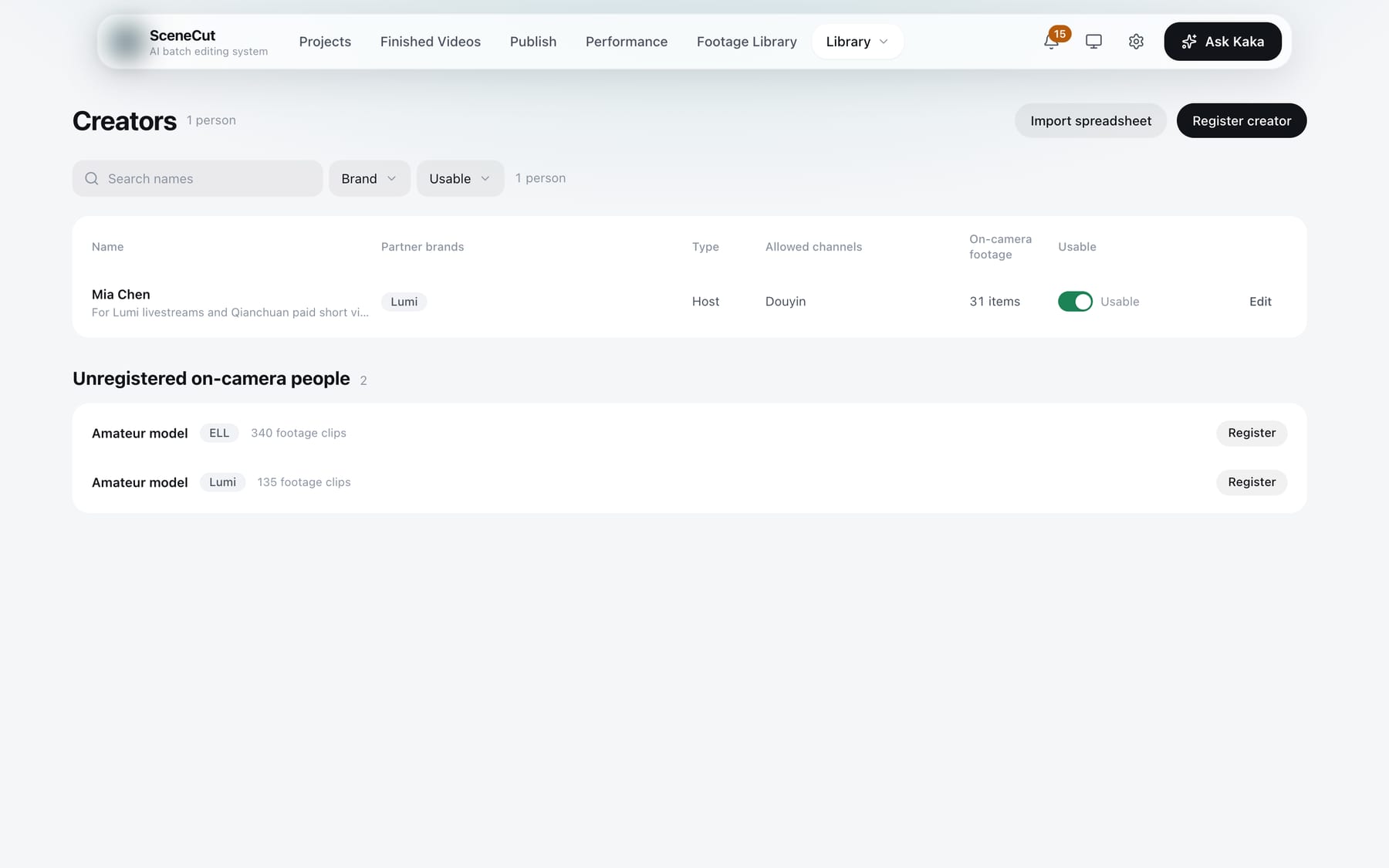The width and height of the screenshot is (1389, 868).
Task: Edit the Mia Chen row
Action: [1260, 302]
